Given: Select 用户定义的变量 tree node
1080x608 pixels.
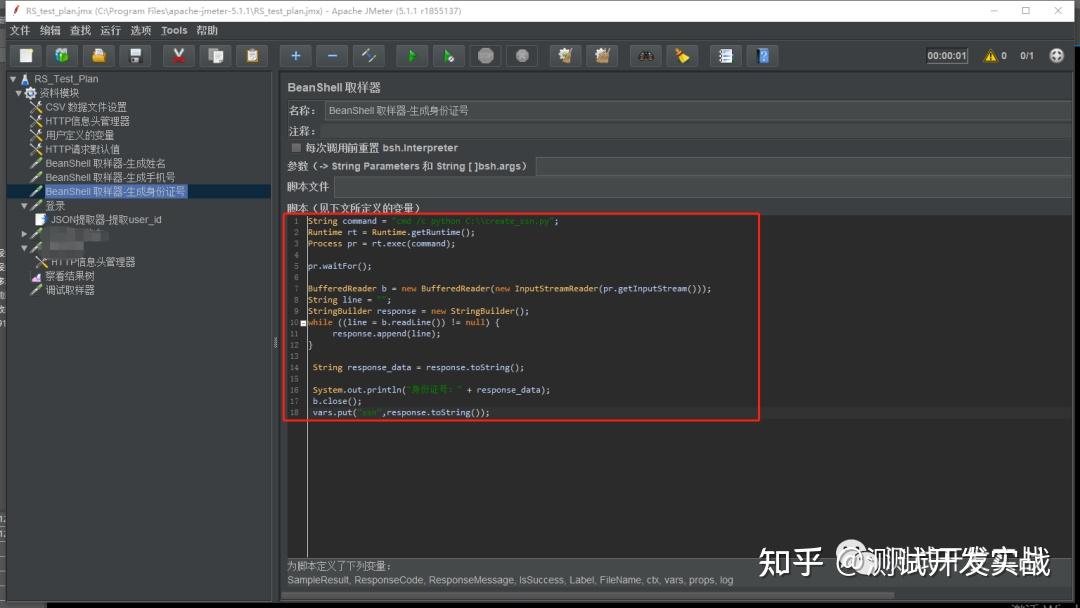Looking at the screenshot, I should (79, 135).
